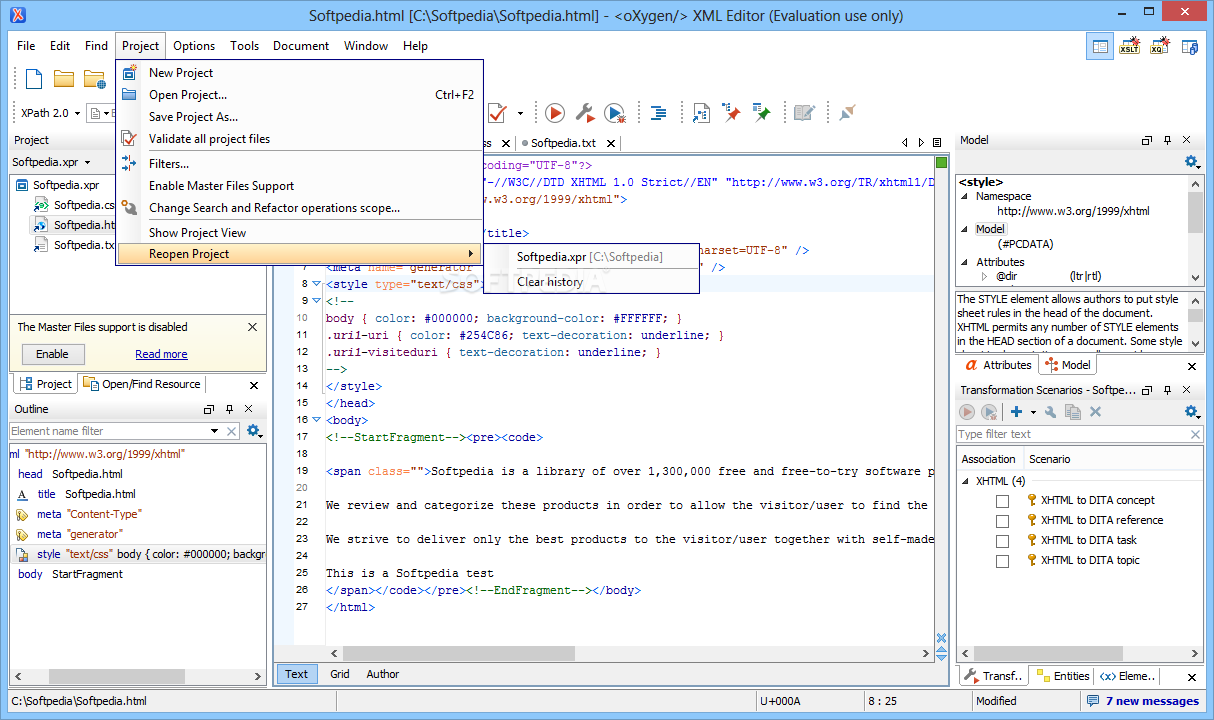The height and width of the screenshot is (720, 1214).
Task: Click the Element name filter field
Action: (109, 431)
